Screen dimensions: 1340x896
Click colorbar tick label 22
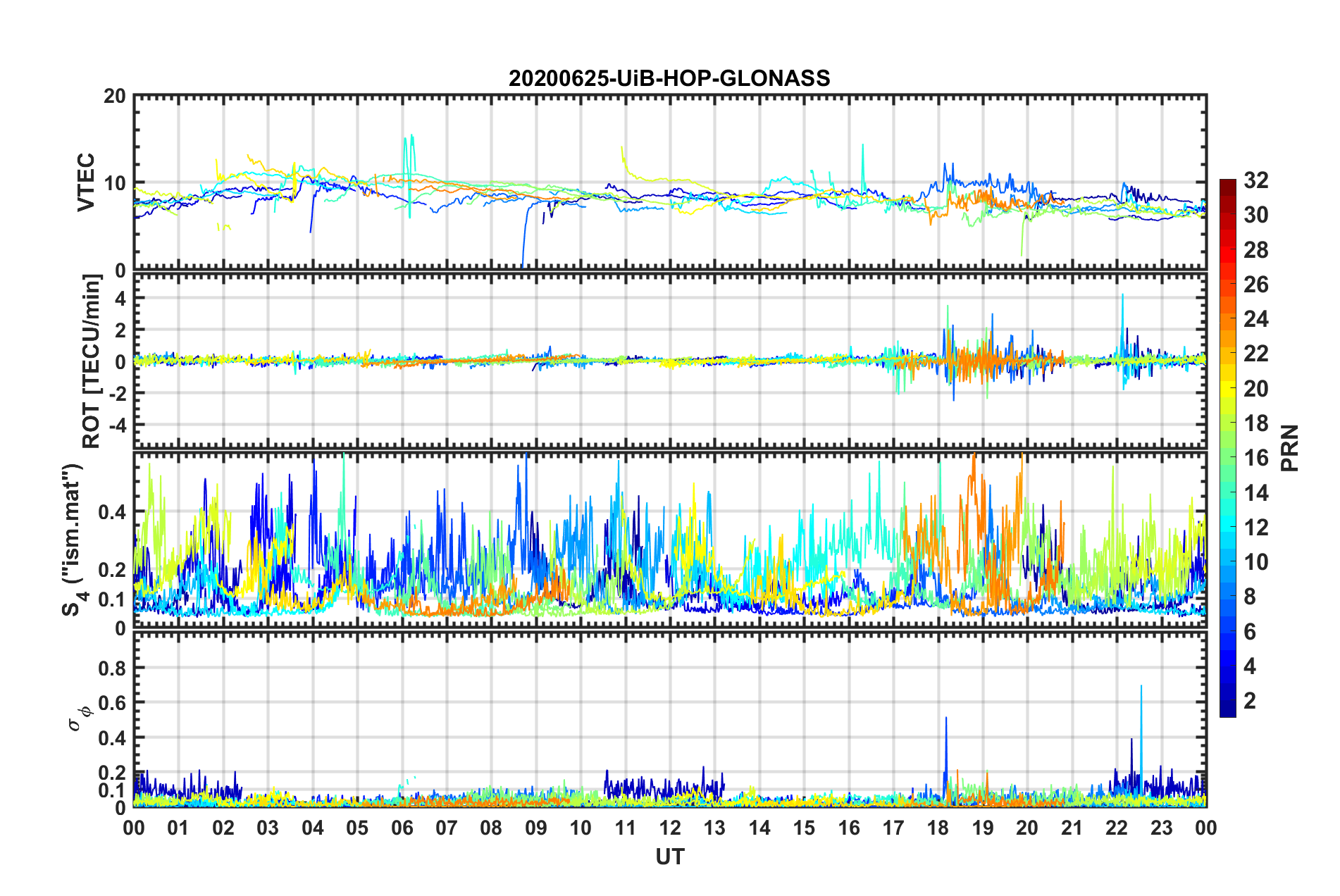click(x=1255, y=354)
